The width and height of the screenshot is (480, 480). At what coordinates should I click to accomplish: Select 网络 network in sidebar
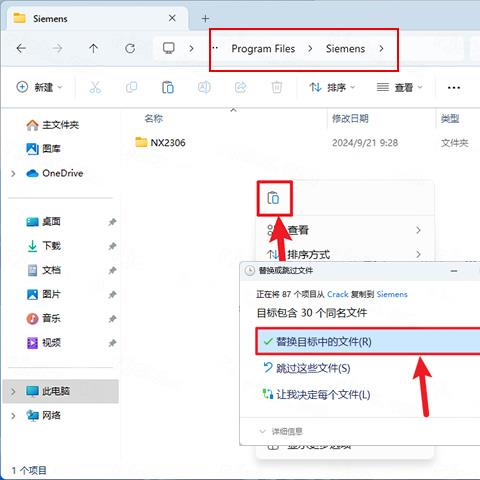click(x=43, y=415)
